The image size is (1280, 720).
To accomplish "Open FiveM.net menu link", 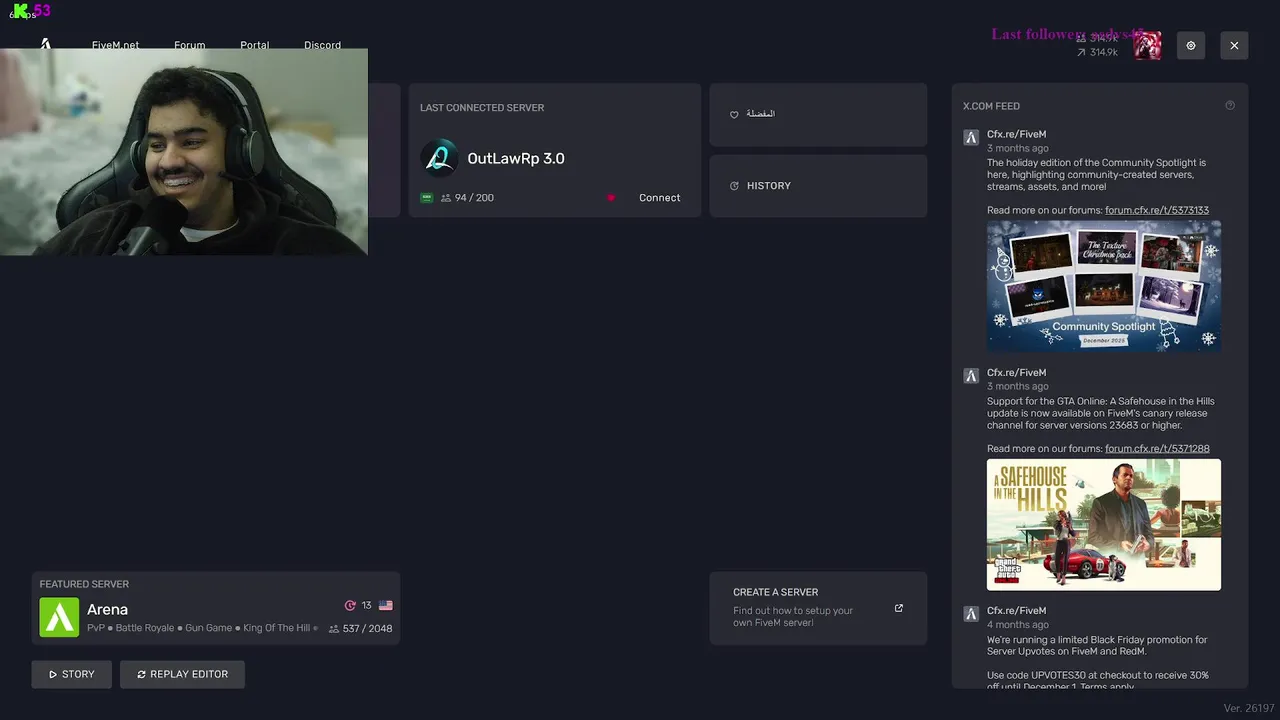I will coord(115,45).
